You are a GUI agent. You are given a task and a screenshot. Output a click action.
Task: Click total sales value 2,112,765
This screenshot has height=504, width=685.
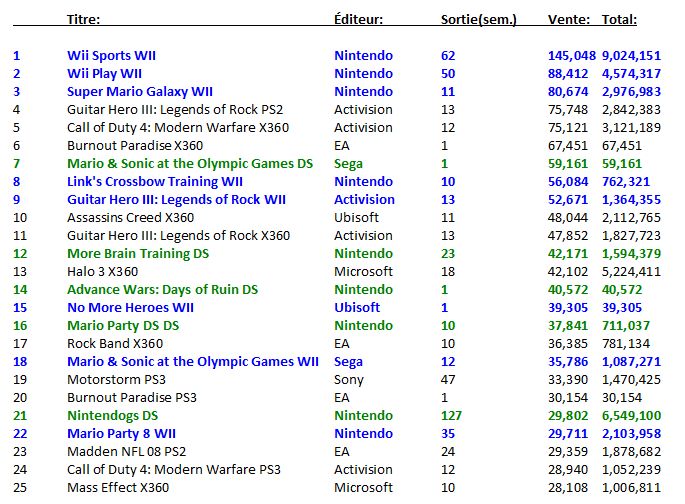click(631, 217)
